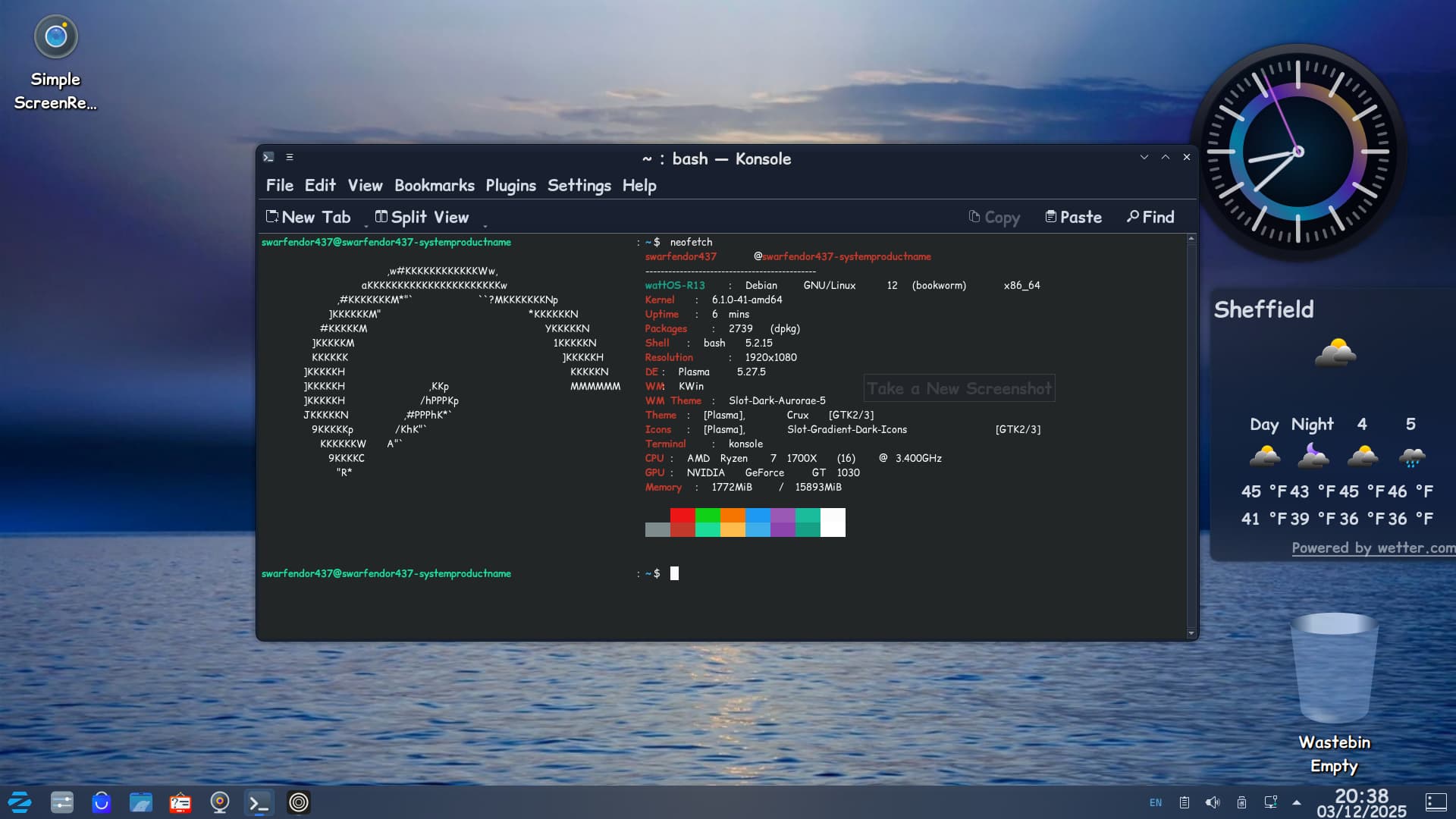The height and width of the screenshot is (819, 1456).
Task: Open the Bookmarks menu
Action: (434, 186)
